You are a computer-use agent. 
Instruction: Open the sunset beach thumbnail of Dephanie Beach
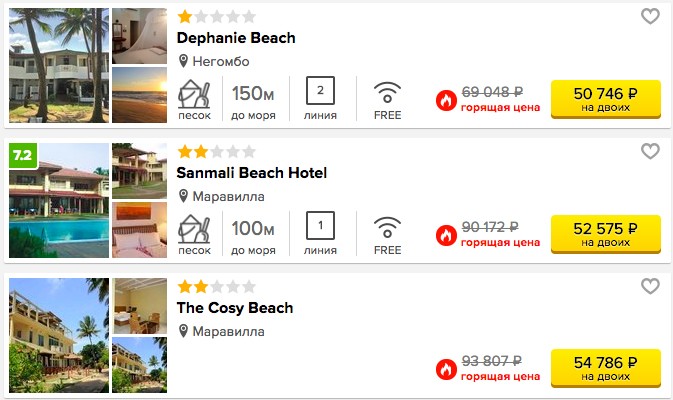tap(139, 95)
